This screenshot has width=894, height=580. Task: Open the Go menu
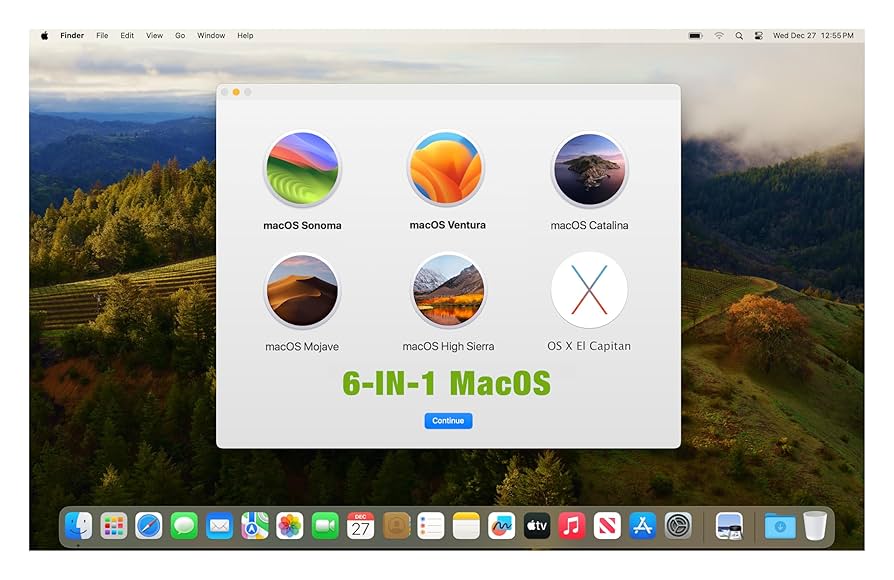(180, 35)
